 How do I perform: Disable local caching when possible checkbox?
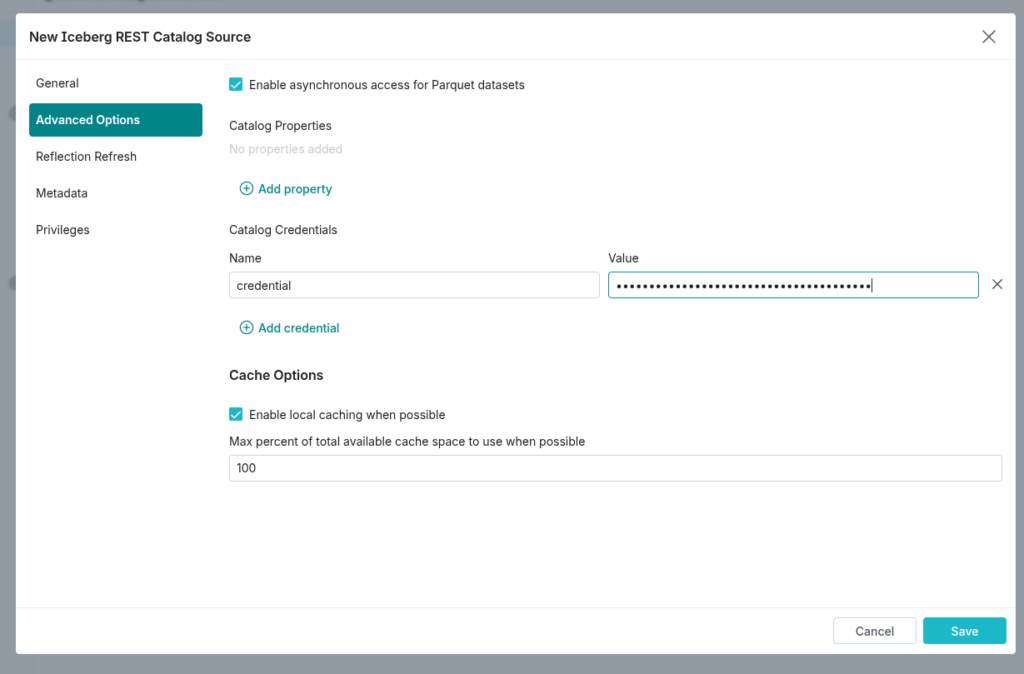(236, 414)
